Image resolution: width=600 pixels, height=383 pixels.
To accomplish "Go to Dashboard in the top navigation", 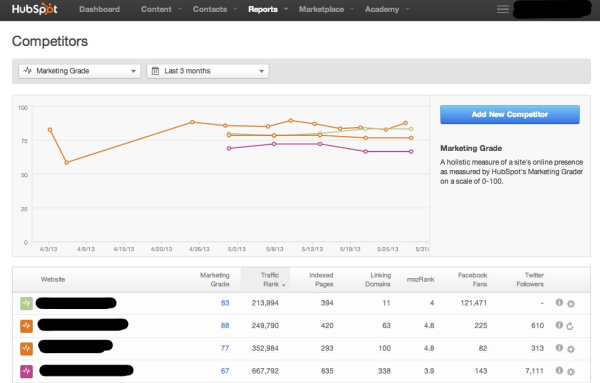I will tap(99, 9).
